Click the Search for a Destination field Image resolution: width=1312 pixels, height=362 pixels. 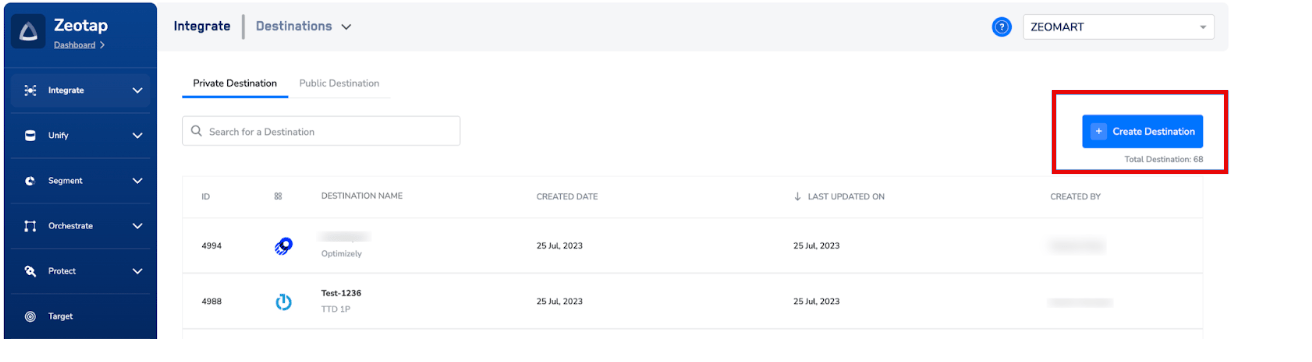[321, 131]
